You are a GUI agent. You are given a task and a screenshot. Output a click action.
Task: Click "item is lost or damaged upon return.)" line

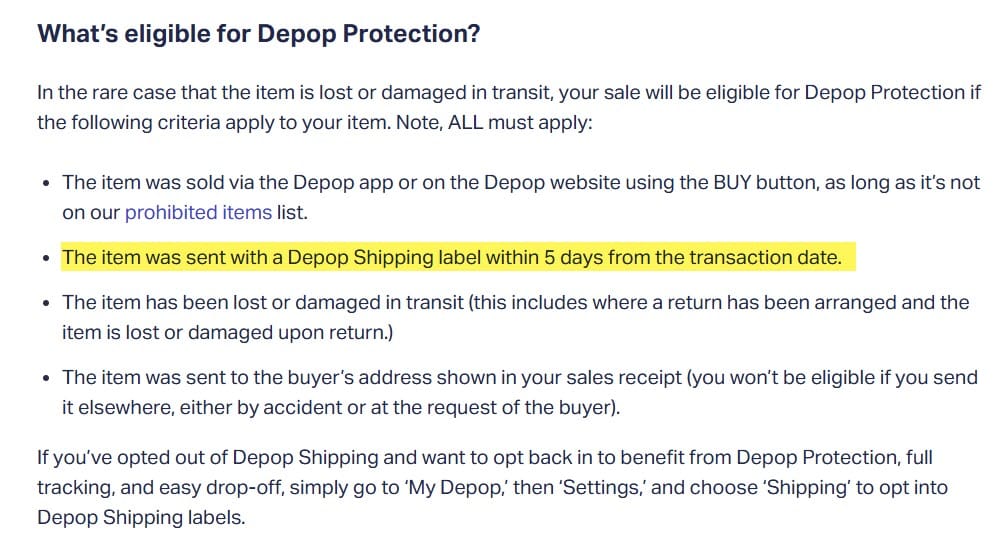tap(227, 333)
